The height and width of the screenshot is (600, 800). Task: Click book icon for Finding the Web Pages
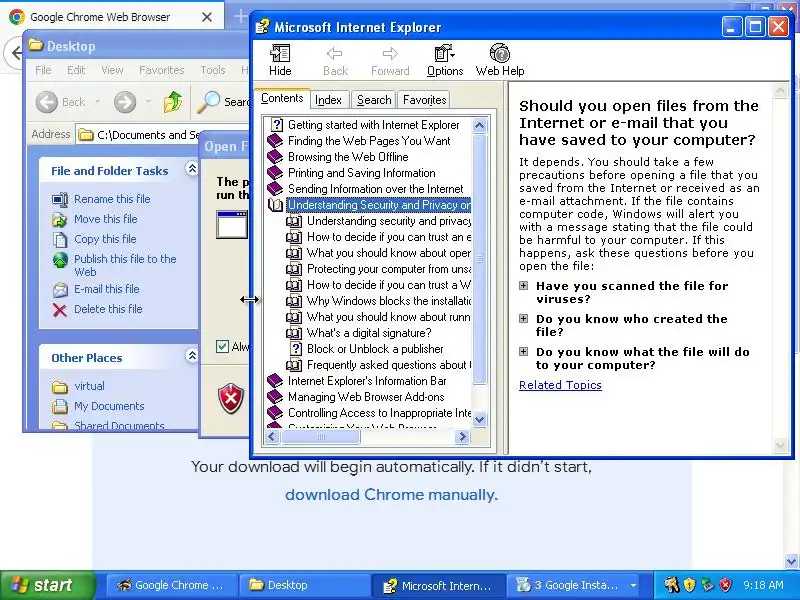click(x=274, y=141)
